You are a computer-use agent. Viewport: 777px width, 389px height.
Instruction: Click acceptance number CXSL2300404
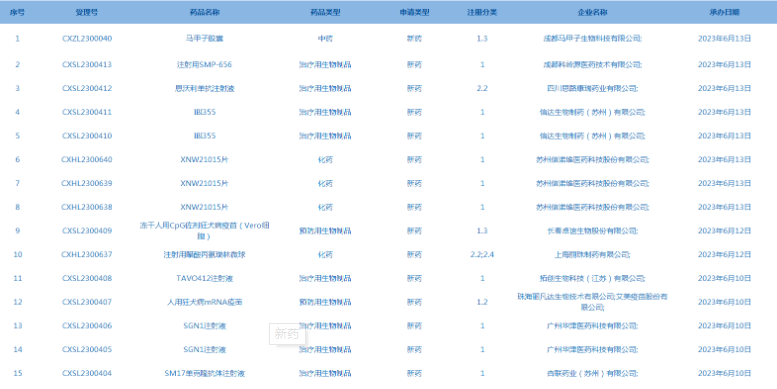coord(87,373)
